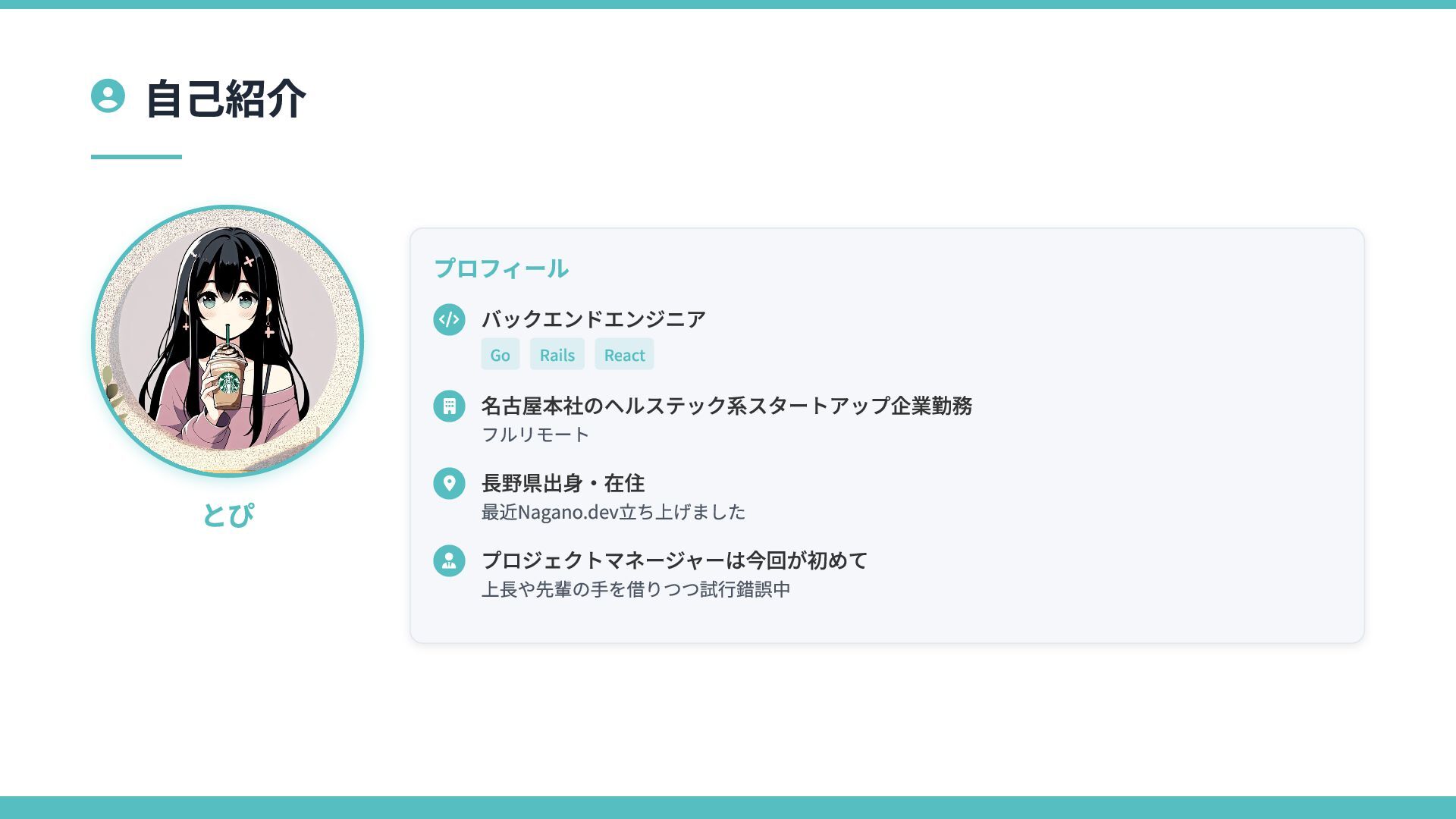Select the Go tag
The image size is (1456, 819).
(500, 354)
